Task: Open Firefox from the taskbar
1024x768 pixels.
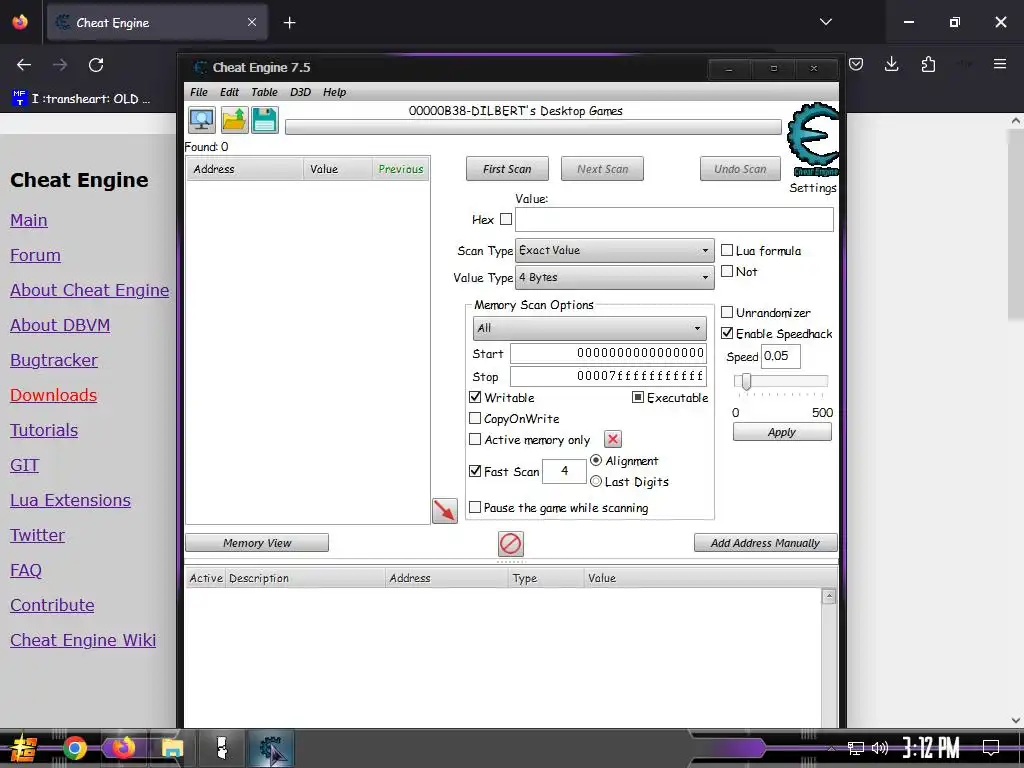Action: tap(123, 748)
